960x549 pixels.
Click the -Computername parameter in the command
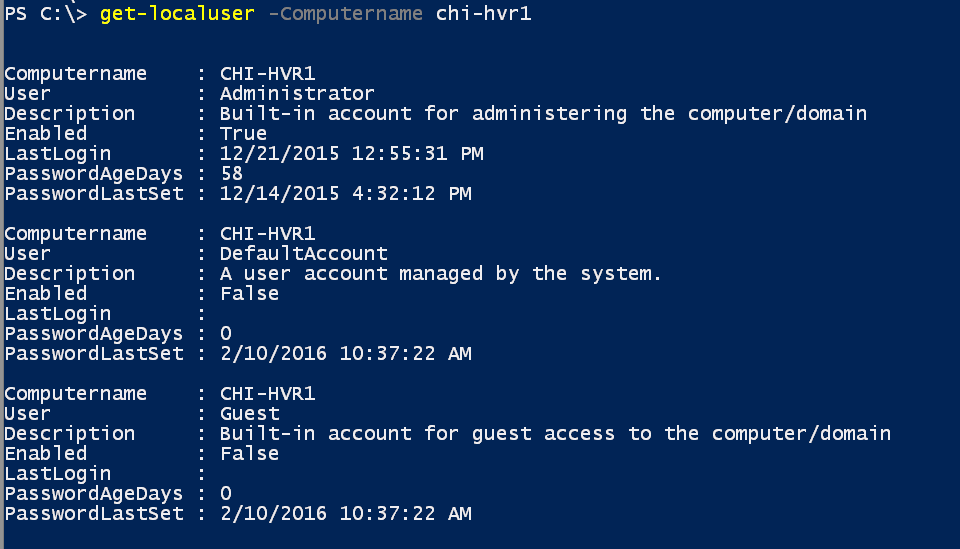coord(346,13)
